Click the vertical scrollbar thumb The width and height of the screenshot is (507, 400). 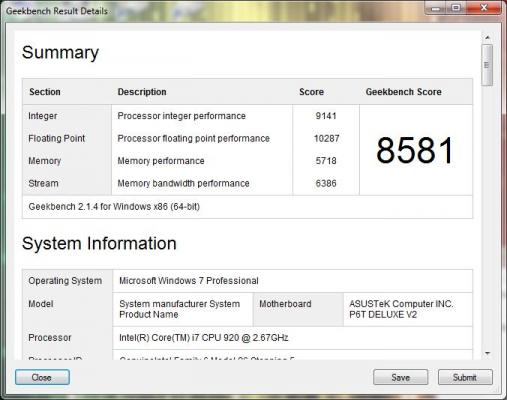[x=487, y=65]
